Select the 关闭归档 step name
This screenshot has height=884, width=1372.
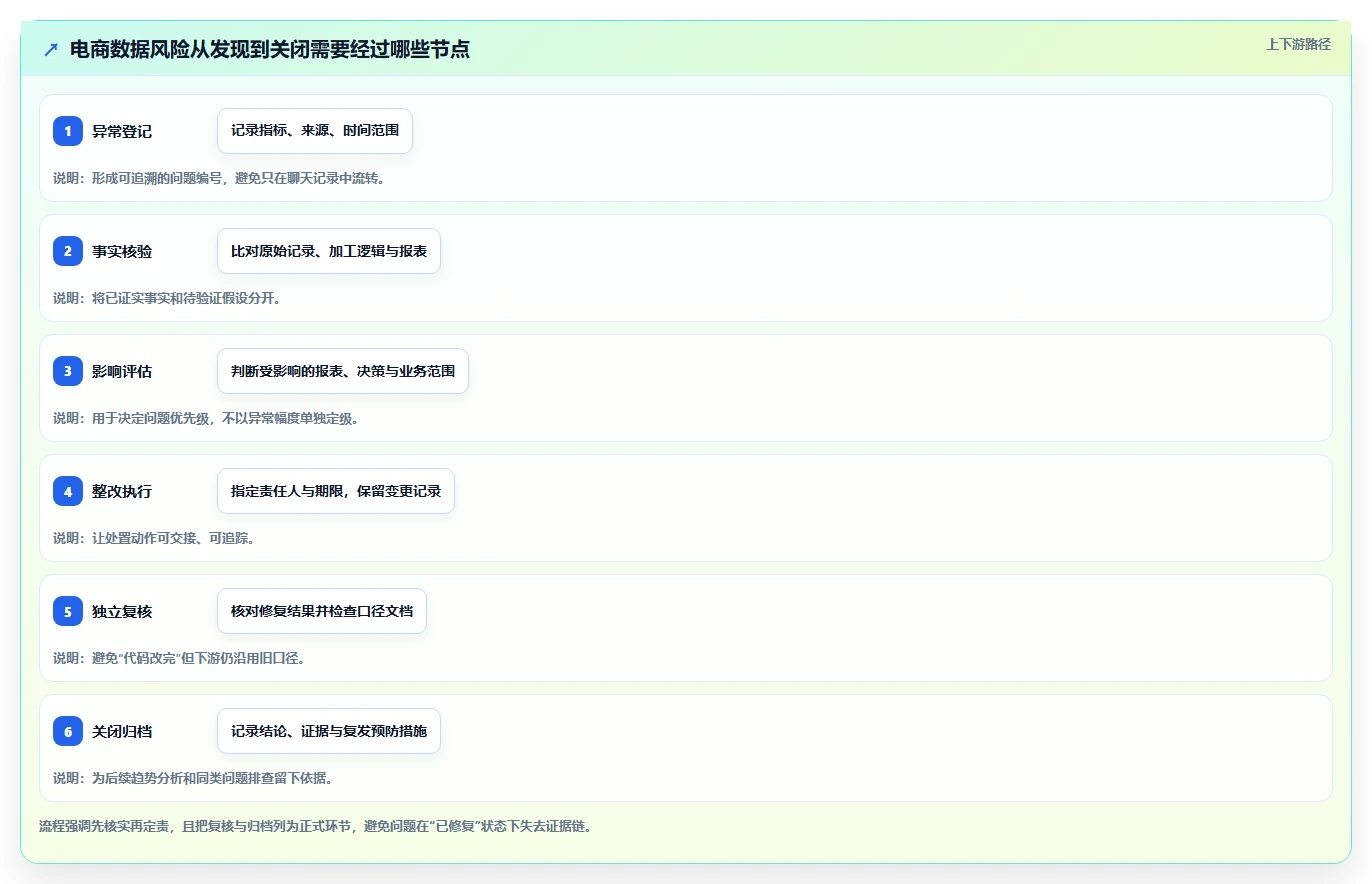click(122, 731)
